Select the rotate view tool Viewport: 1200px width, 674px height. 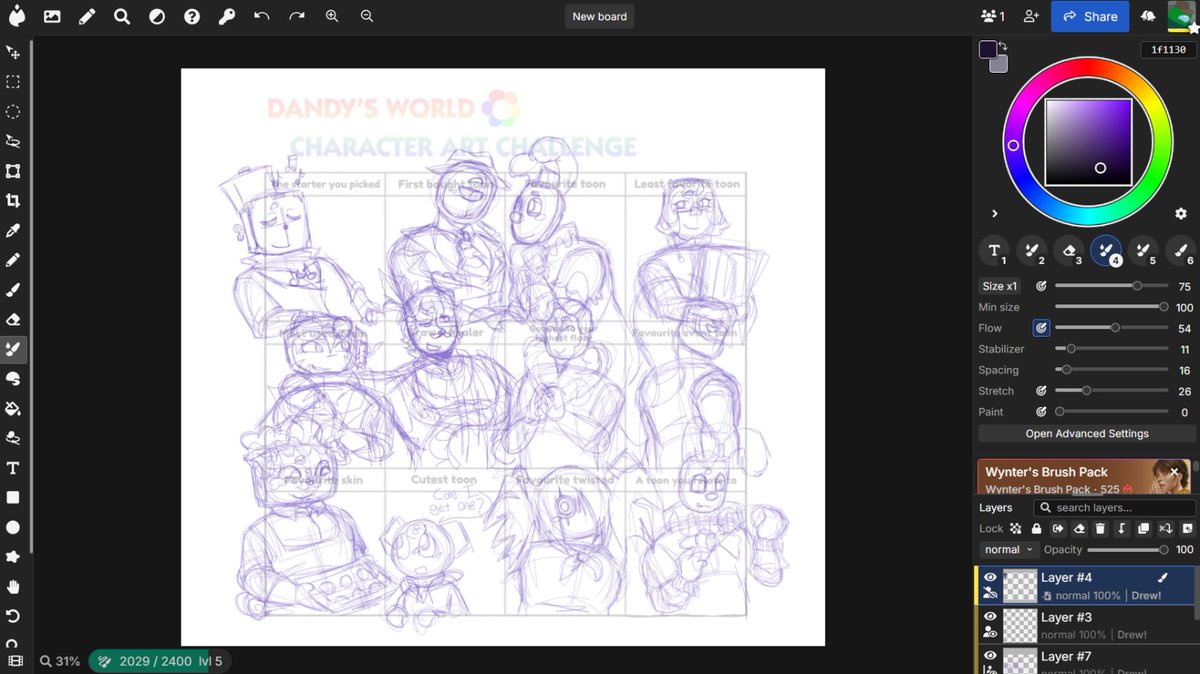click(13, 616)
